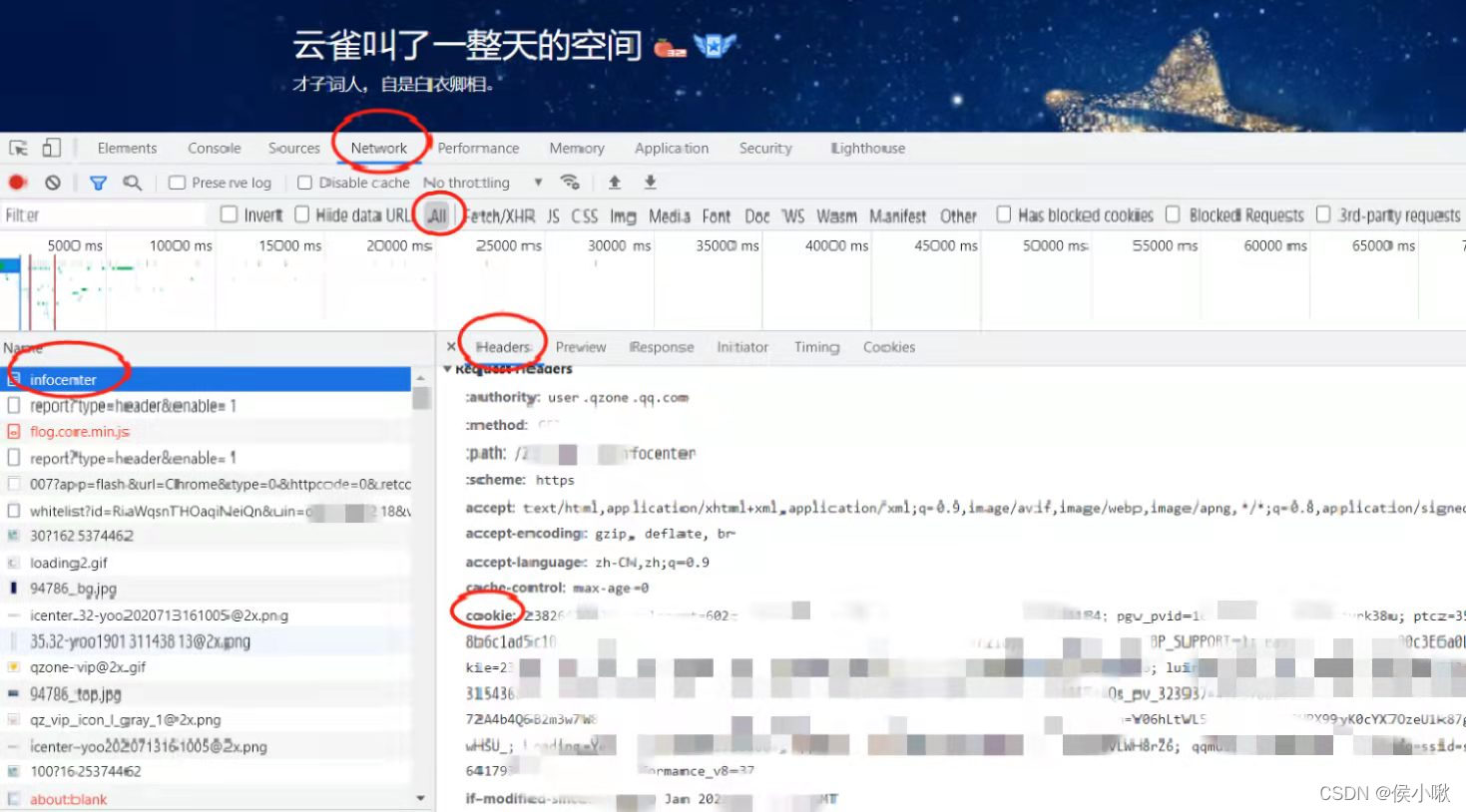Enable Disable cache checkbox
Viewport: 1466px width, 812px height.
click(x=304, y=183)
